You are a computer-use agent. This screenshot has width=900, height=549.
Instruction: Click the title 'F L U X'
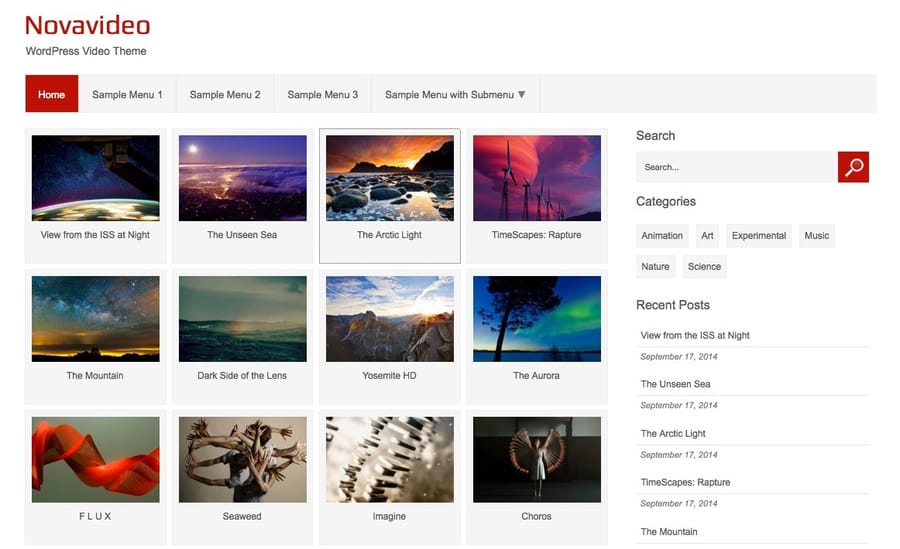point(95,516)
